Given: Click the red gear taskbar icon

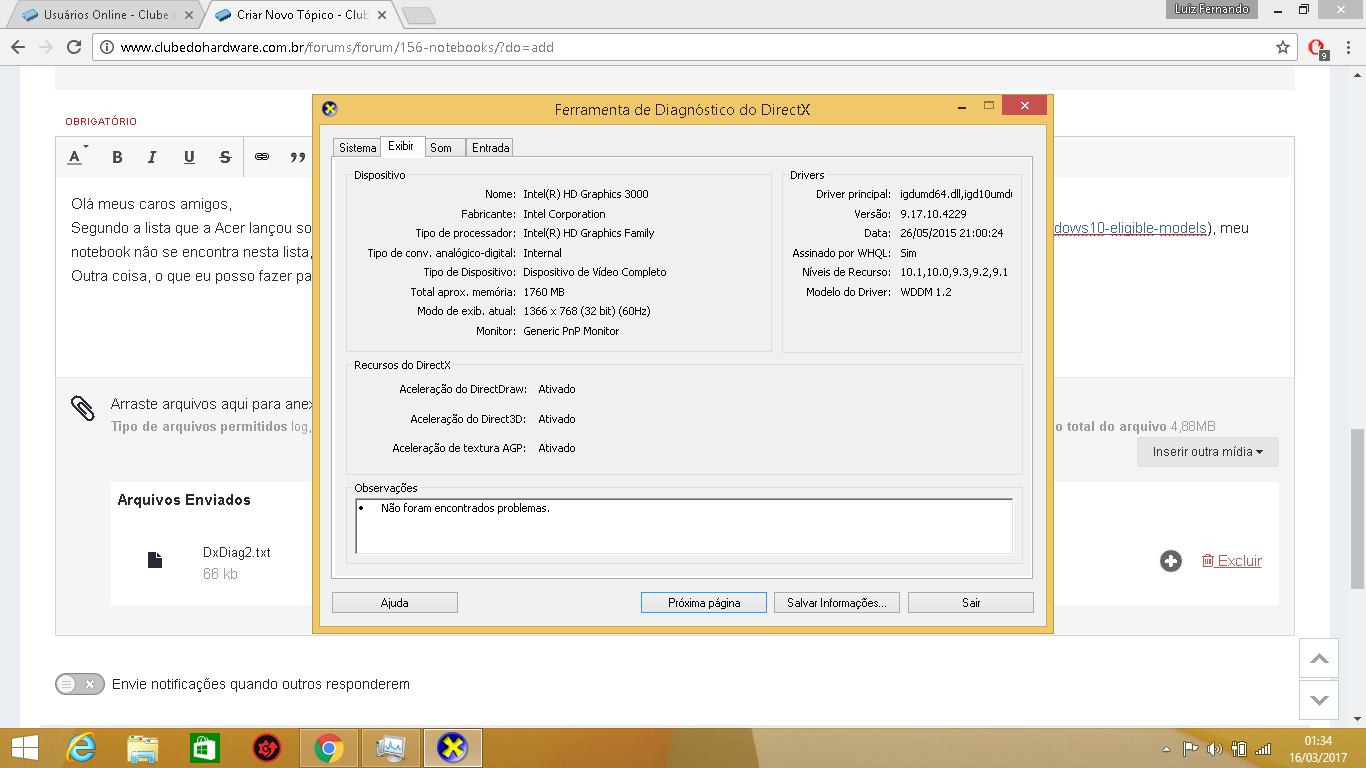Looking at the screenshot, I should pos(266,747).
